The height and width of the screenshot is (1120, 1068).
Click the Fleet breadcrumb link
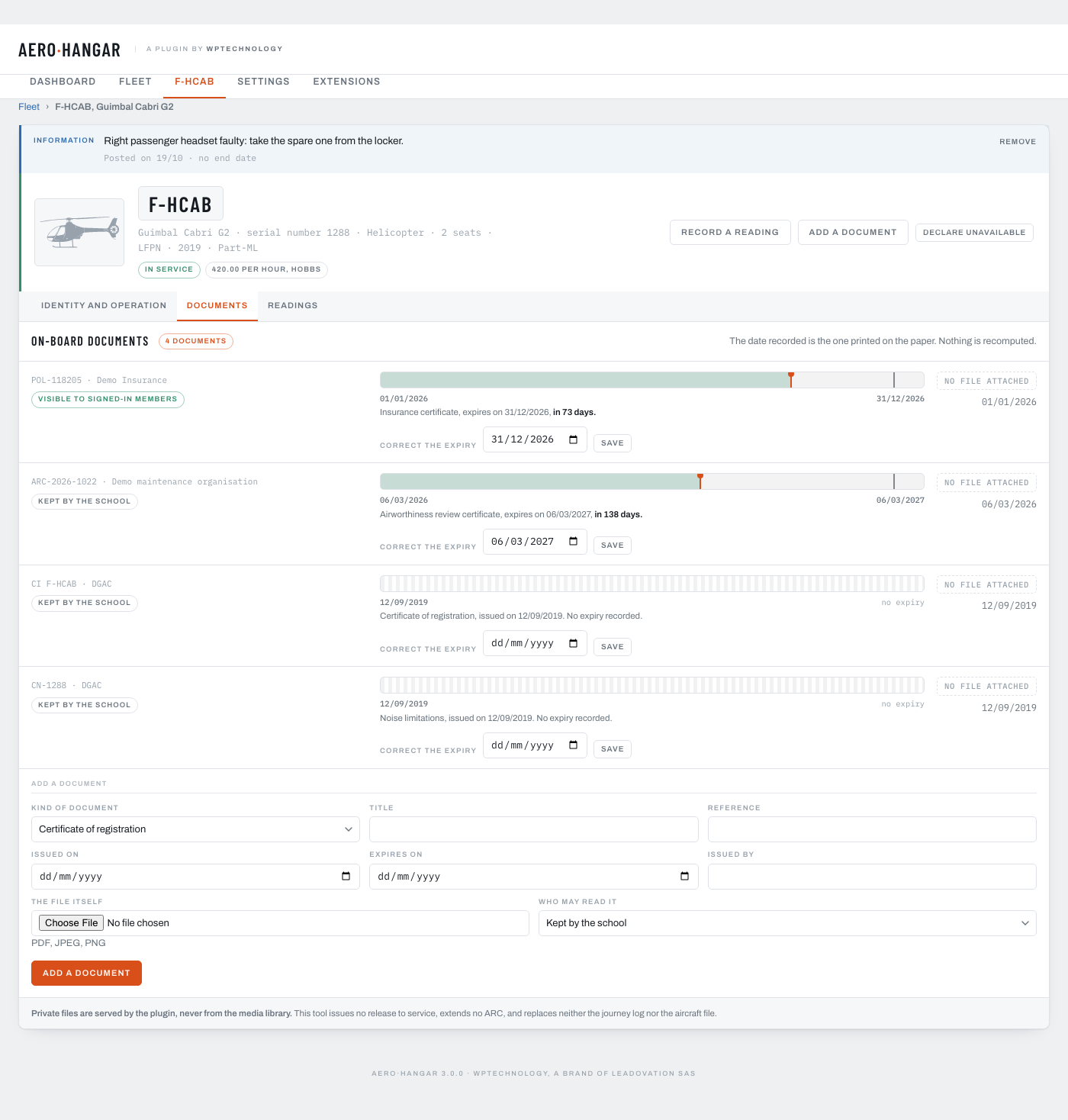click(x=29, y=107)
